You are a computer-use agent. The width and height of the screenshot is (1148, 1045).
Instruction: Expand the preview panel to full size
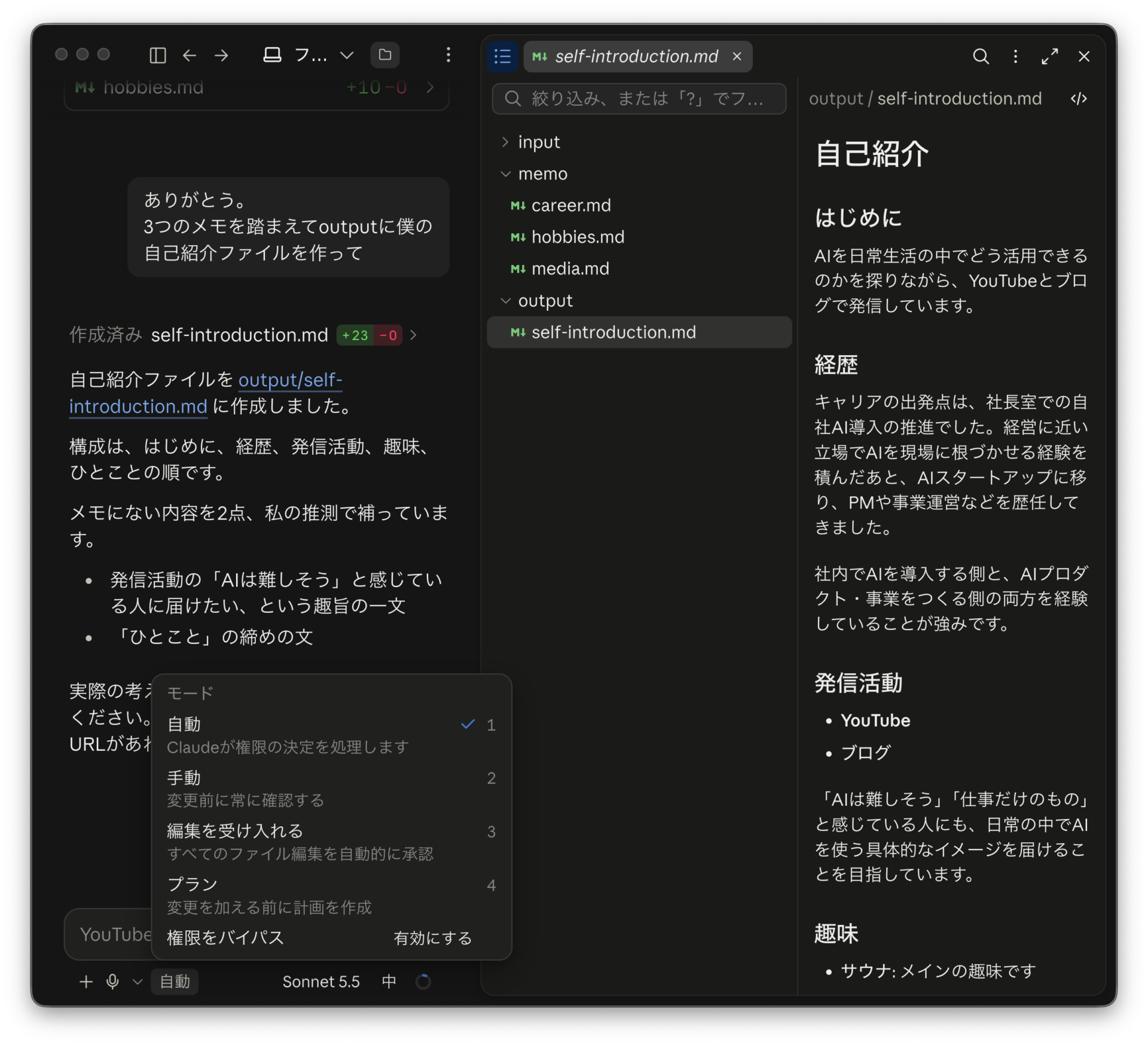tap(1049, 56)
